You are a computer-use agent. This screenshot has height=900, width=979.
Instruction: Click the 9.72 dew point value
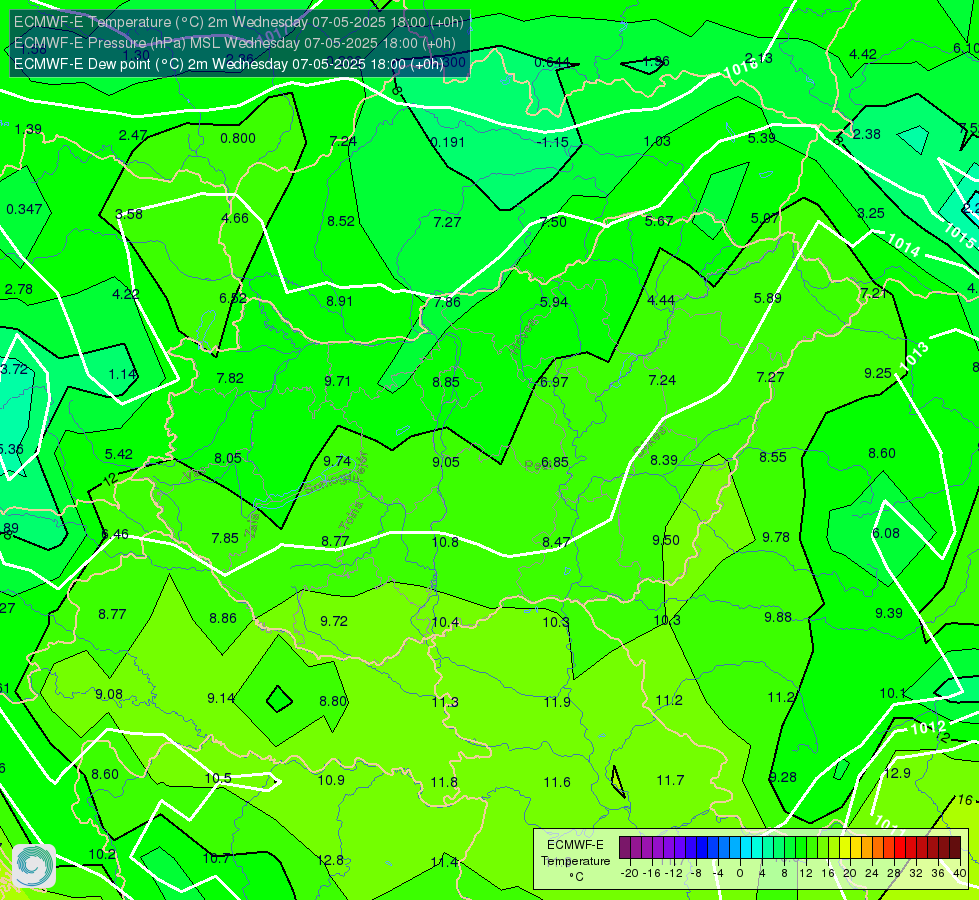click(334, 621)
